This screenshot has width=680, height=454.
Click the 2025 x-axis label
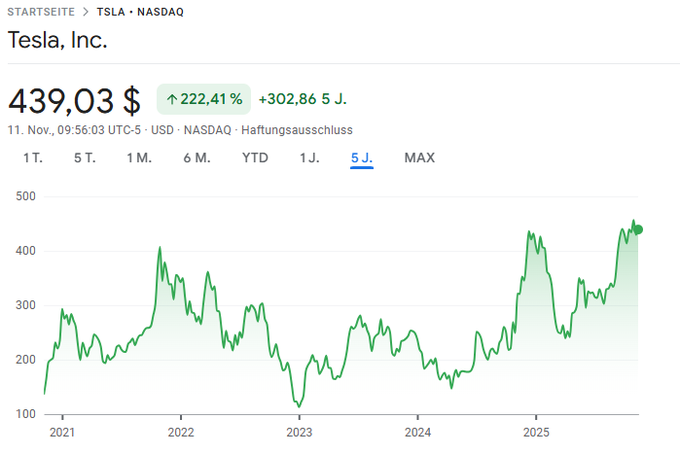536,432
